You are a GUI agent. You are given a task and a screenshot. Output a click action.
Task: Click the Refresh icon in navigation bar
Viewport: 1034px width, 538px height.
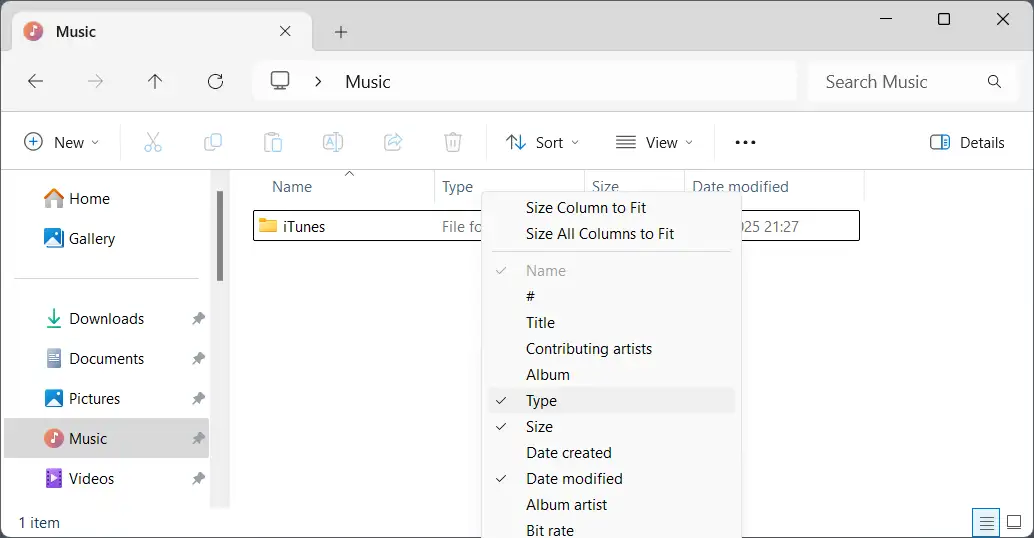[215, 82]
